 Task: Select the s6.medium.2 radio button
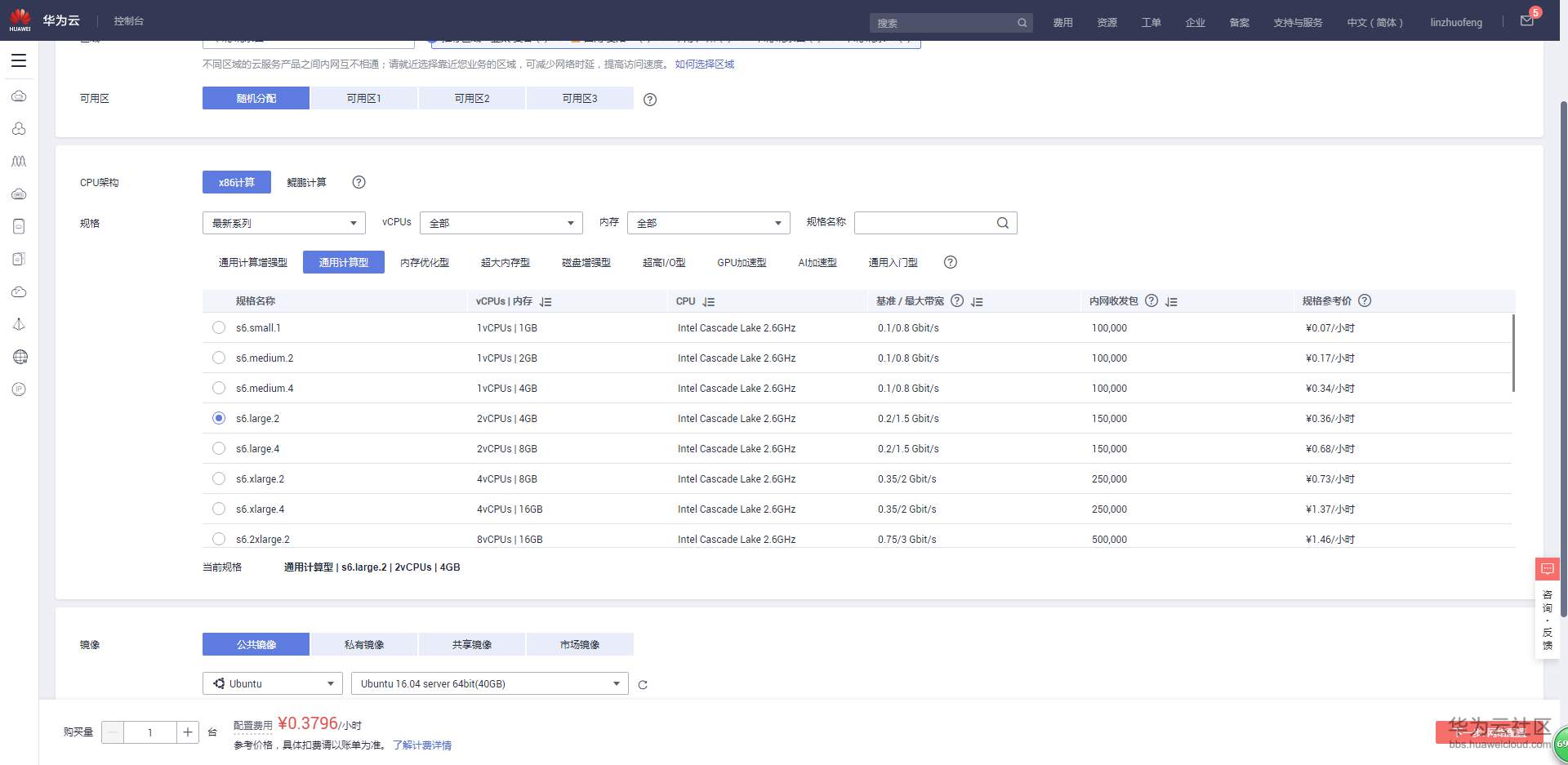click(219, 358)
